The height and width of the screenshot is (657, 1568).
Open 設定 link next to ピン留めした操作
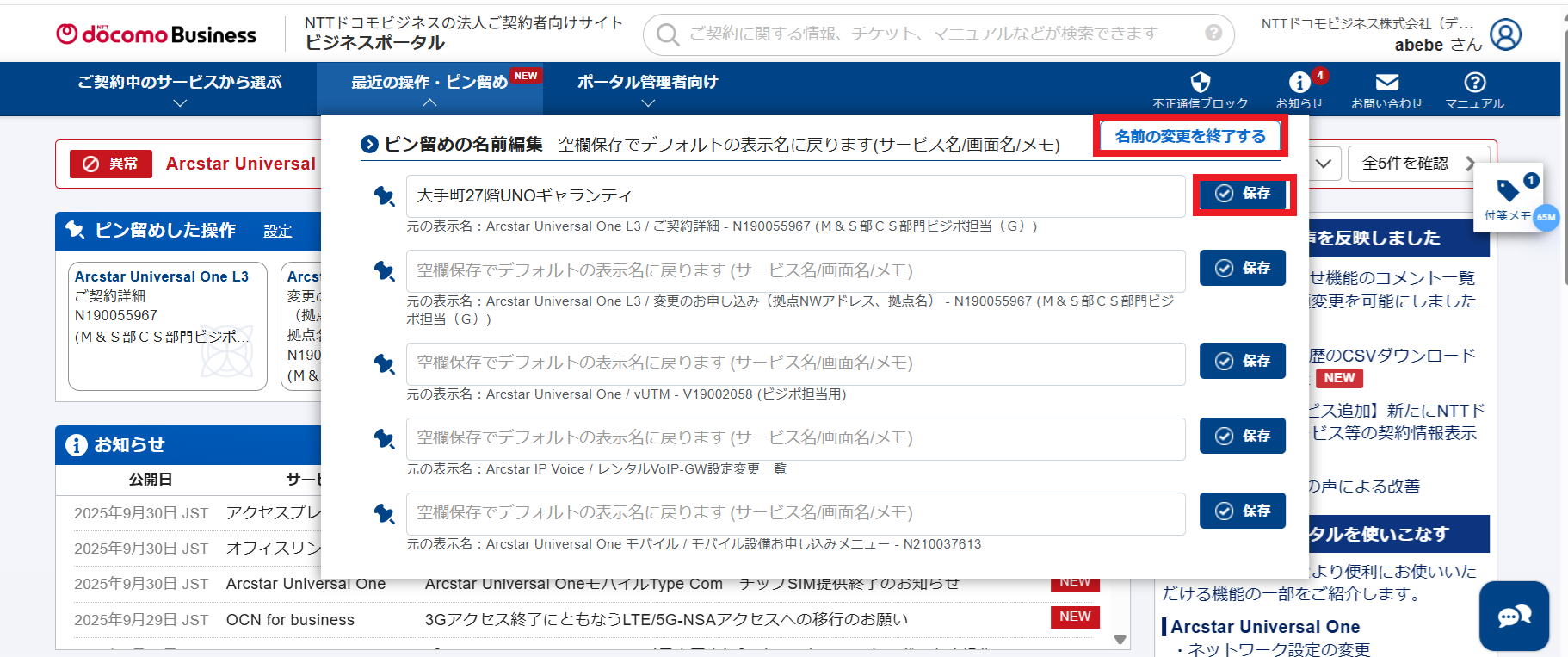(x=277, y=231)
